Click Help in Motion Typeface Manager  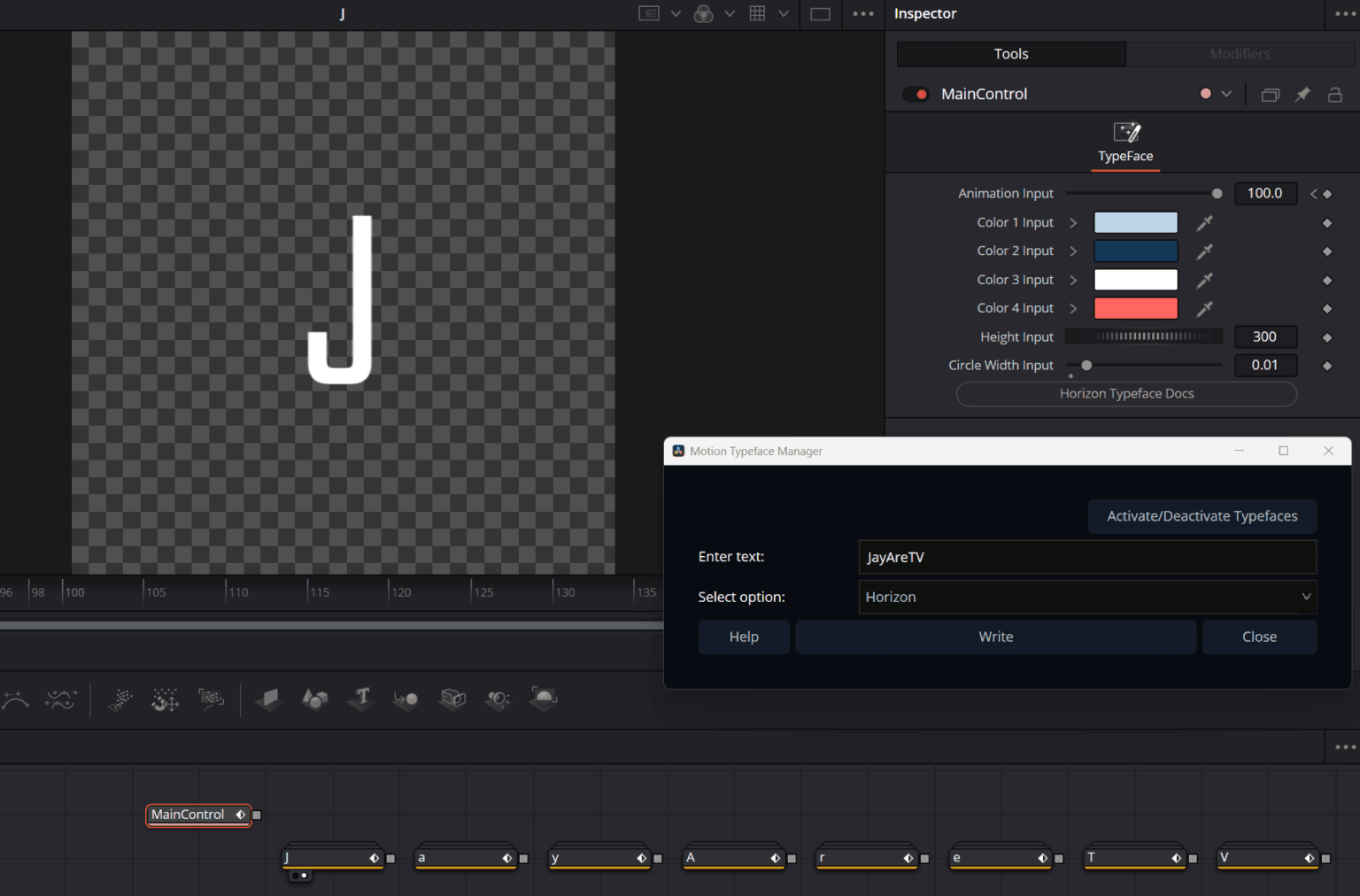point(744,637)
